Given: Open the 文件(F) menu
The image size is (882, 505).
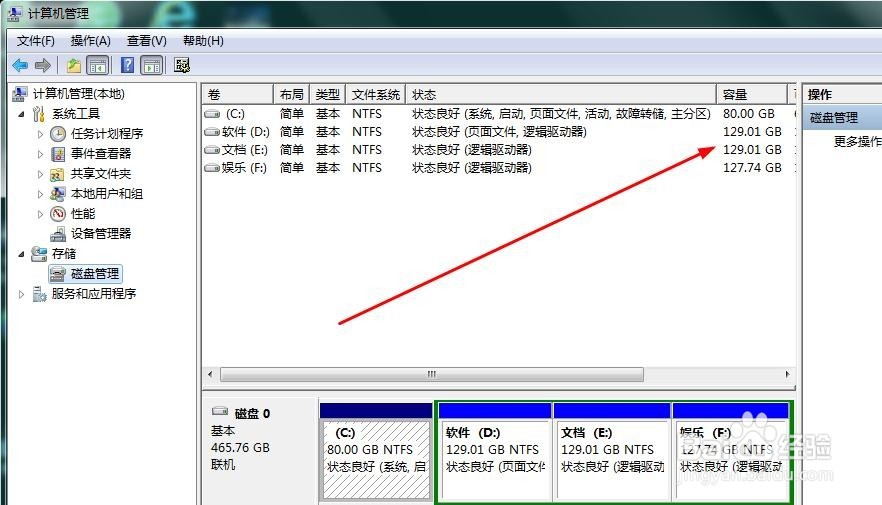Looking at the screenshot, I should click(35, 40).
